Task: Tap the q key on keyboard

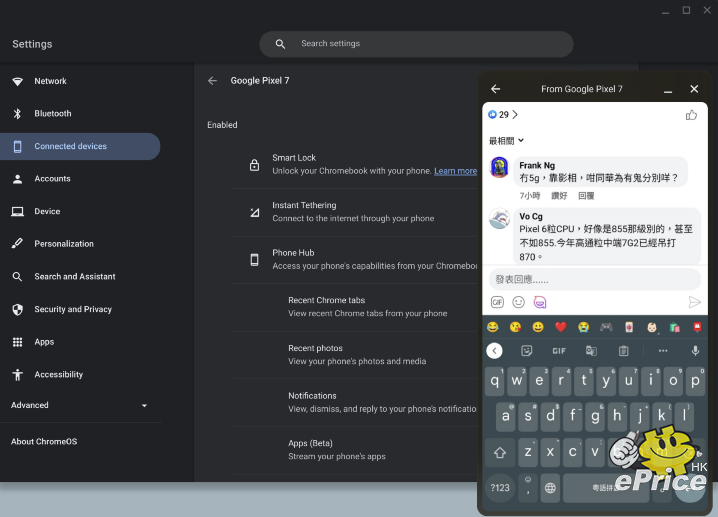Action: click(x=495, y=381)
